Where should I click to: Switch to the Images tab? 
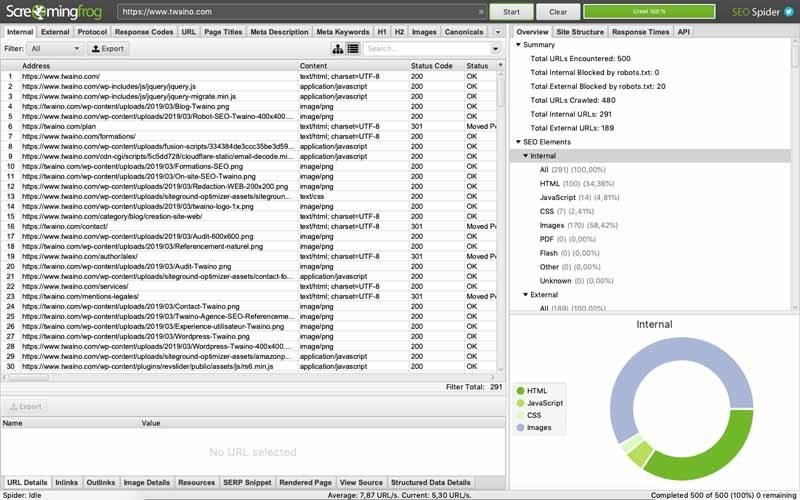tap(424, 32)
